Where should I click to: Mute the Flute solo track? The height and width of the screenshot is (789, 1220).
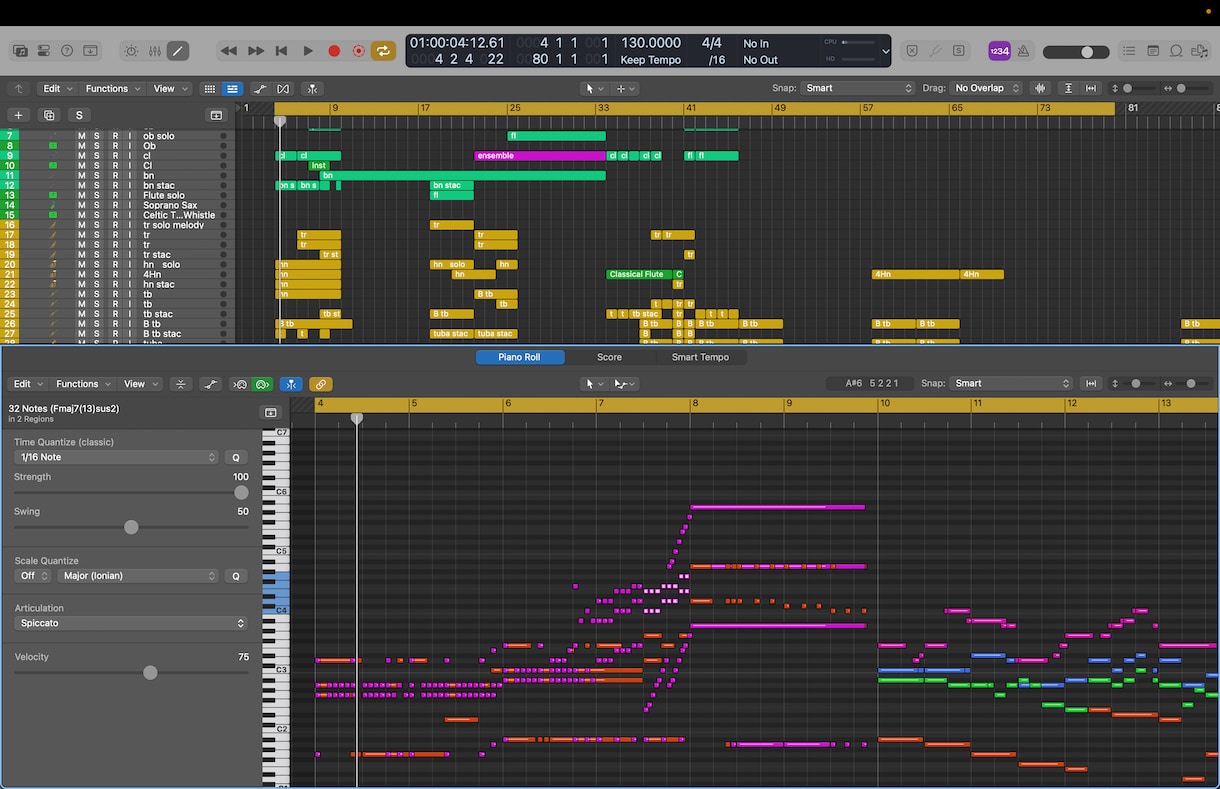(x=82, y=195)
